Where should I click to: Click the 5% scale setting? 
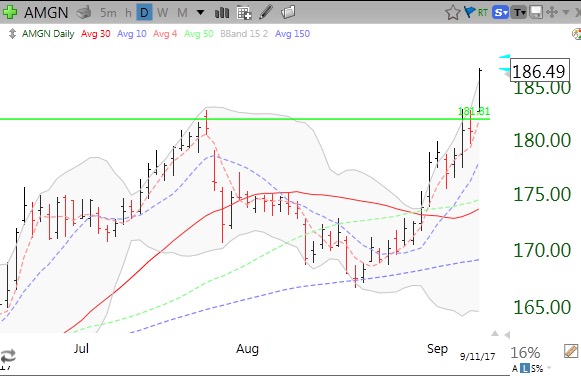tap(537, 369)
